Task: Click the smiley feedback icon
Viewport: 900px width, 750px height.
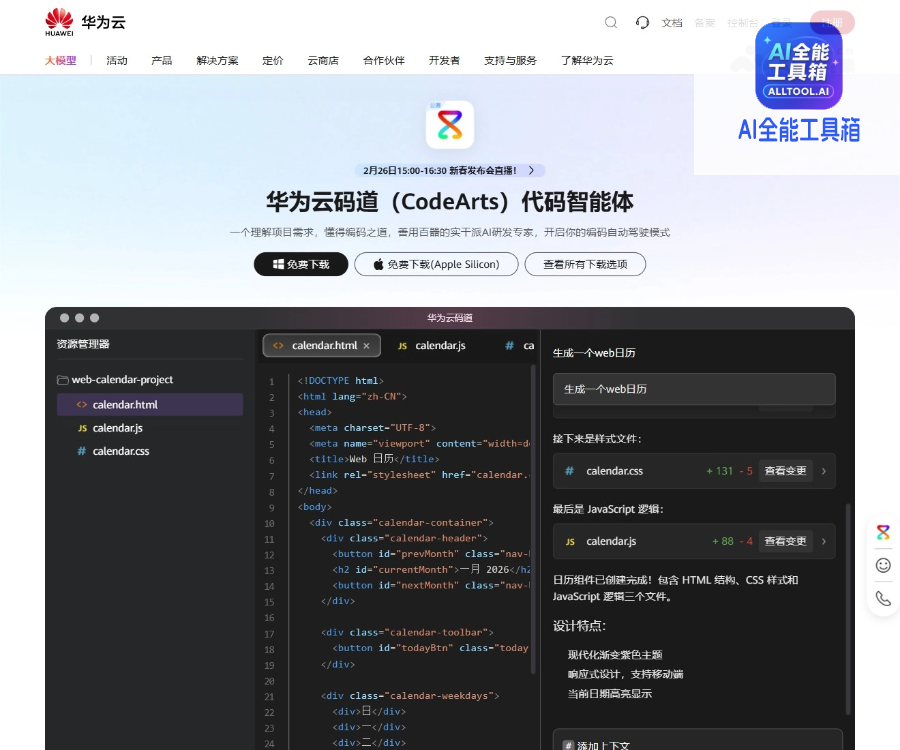Action: 883,566
